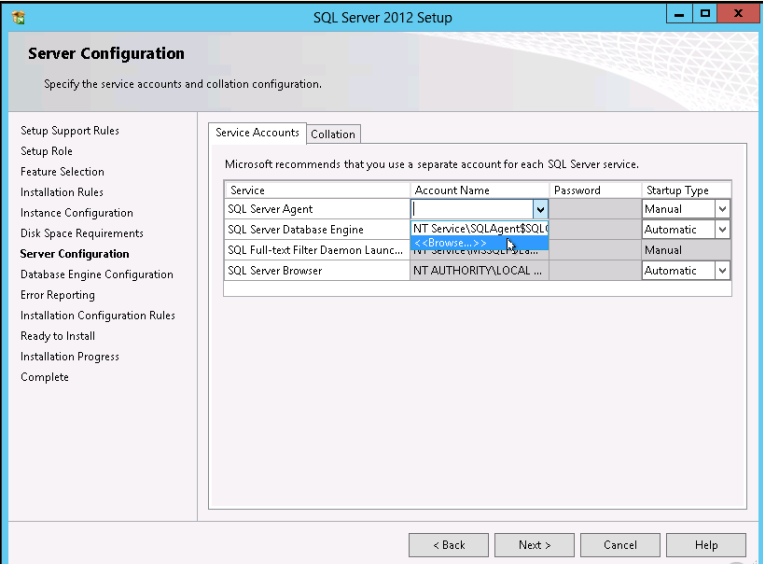Open SQL Server Agent account name dropdown arrow
Image resolution: width=763 pixels, height=564 pixels.
[x=540, y=210]
